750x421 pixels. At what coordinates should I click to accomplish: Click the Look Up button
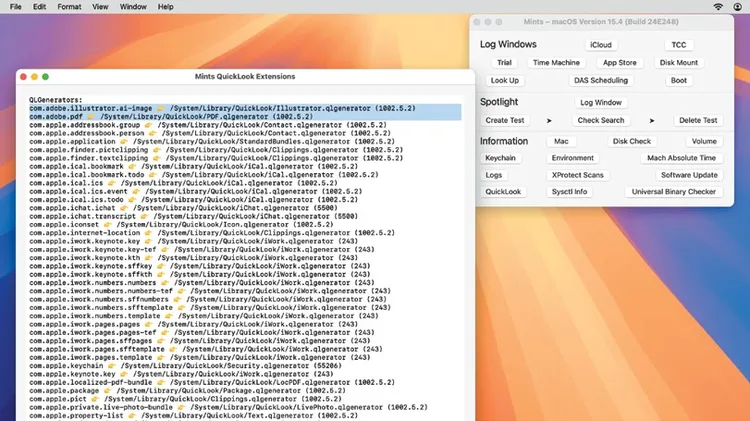point(505,80)
